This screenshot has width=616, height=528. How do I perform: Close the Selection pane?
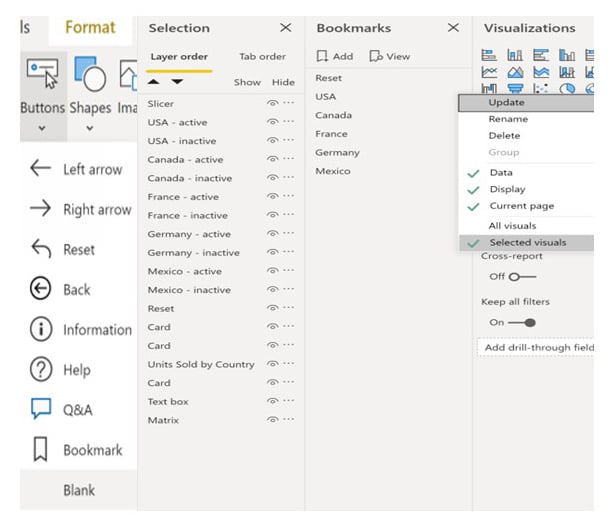pyautogui.click(x=285, y=28)
